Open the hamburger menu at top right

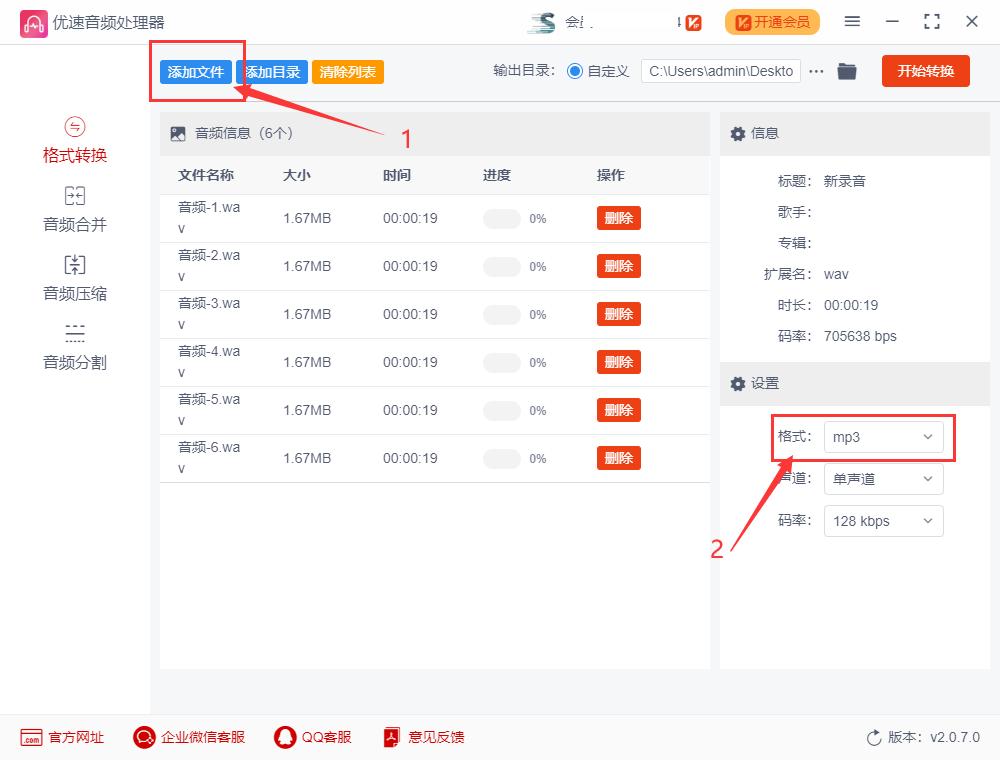852,22
